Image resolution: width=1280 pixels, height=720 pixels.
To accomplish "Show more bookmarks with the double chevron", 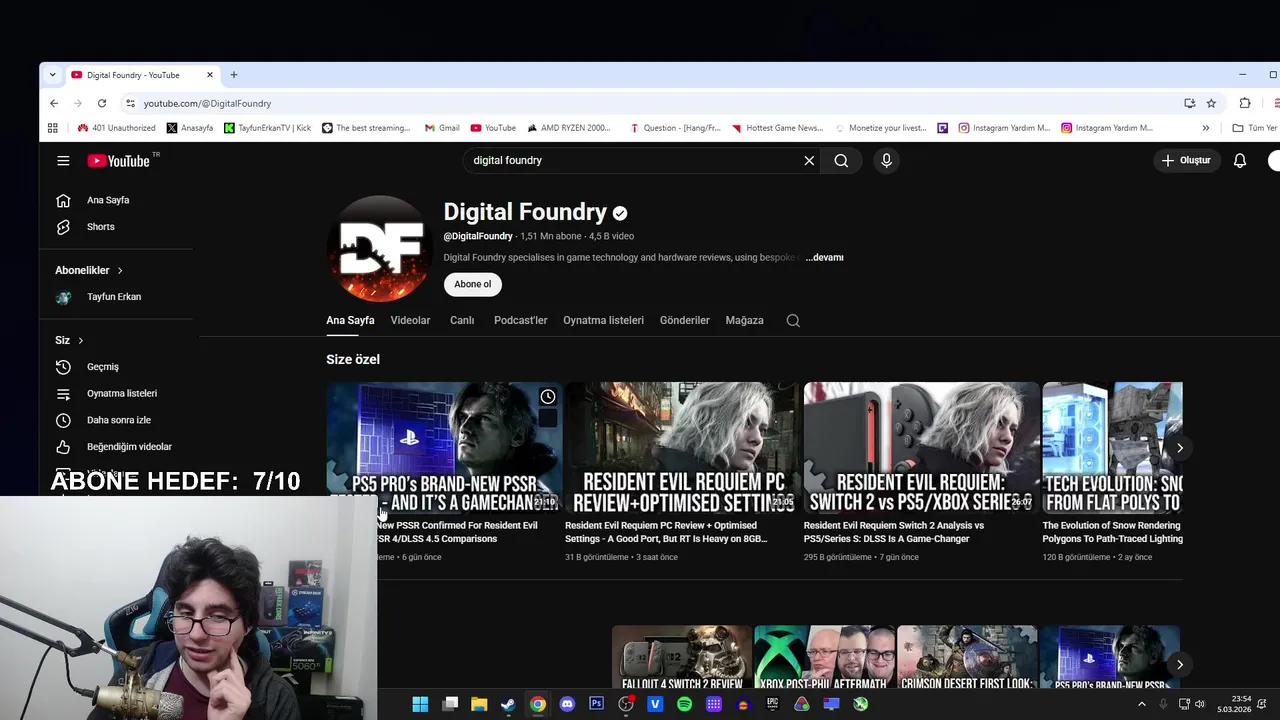I will [x=1205, y=128].
